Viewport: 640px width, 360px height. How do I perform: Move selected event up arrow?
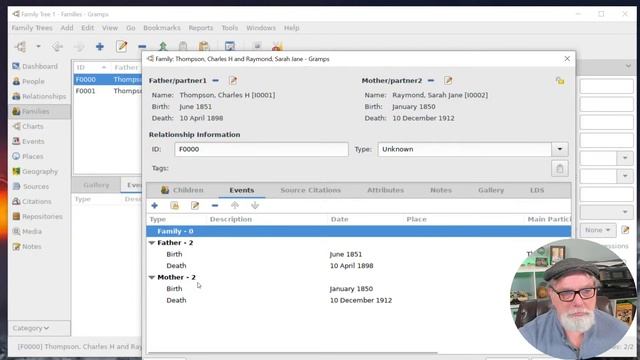tap(235, 205)
